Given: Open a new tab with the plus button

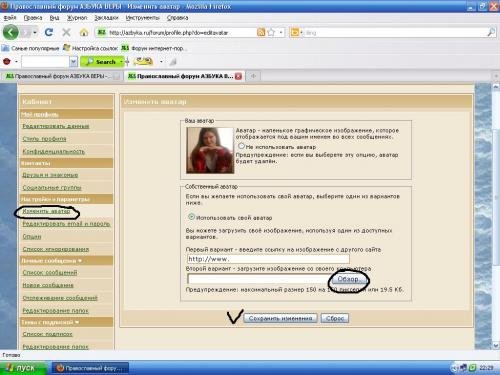Looking at the screenshot, I should 253,76.
